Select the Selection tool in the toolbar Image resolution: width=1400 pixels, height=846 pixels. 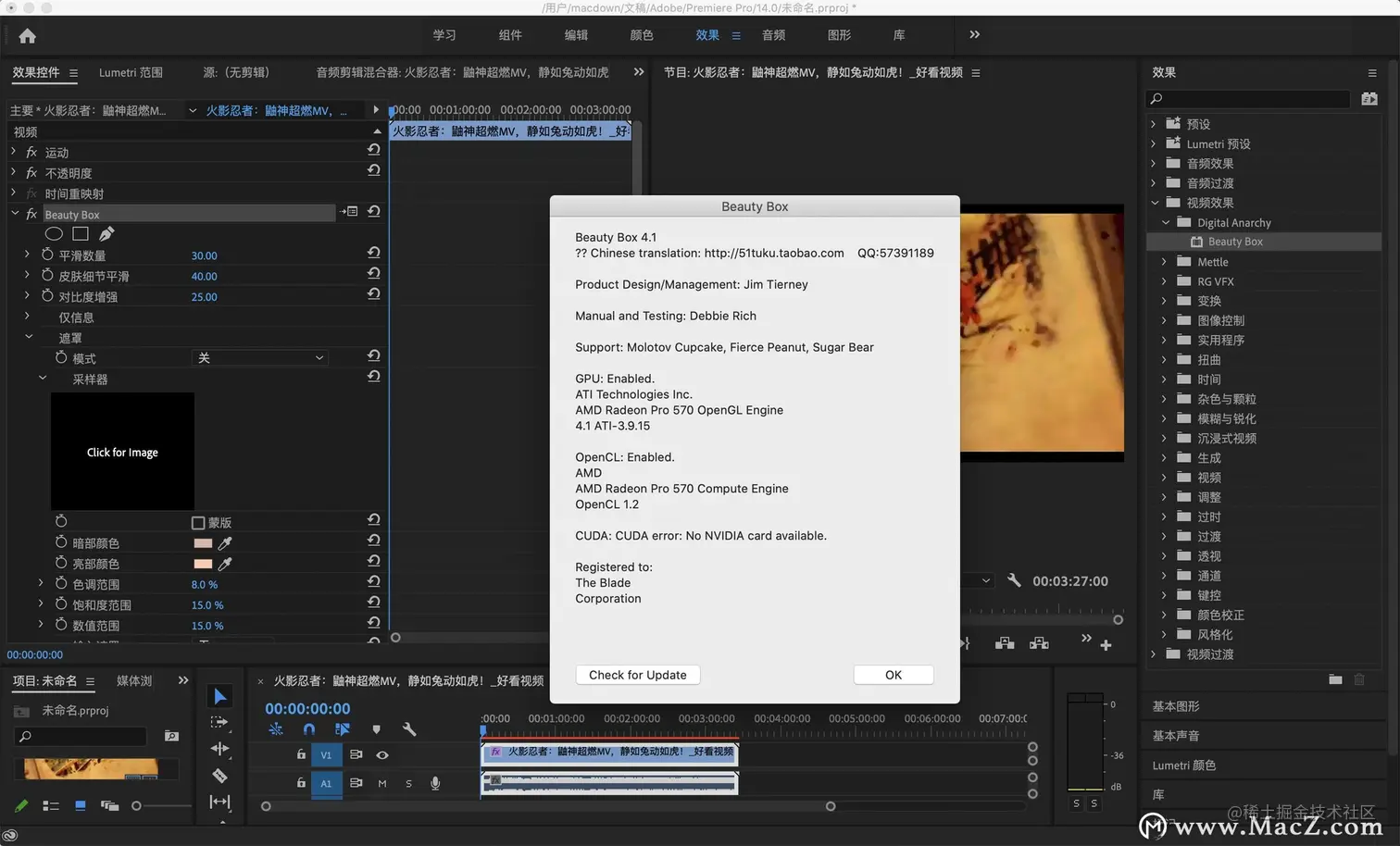[x=219, y=696]
